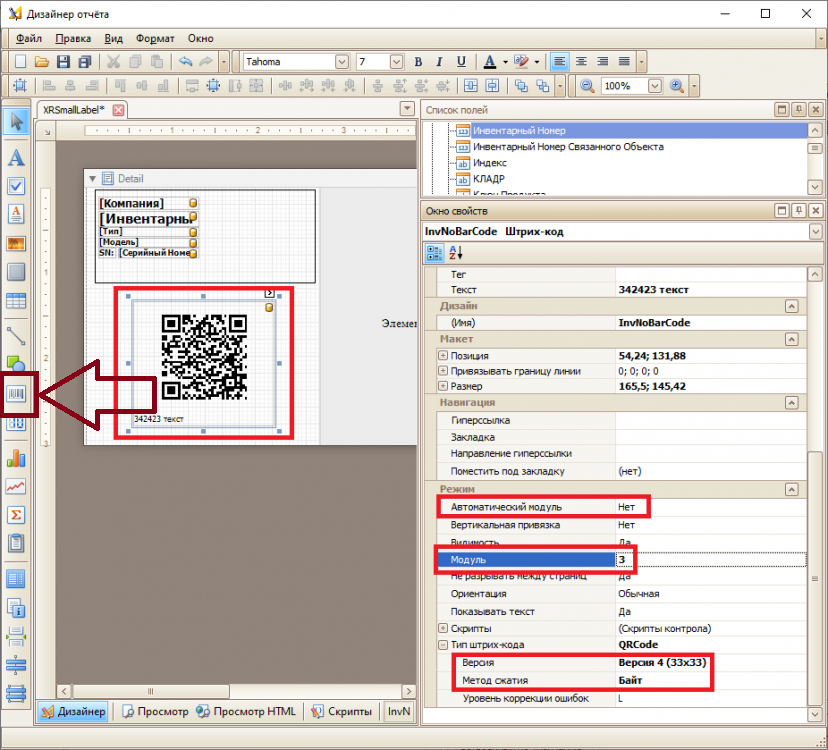Collapse the Detail band triangle
Image resolution: width=828 pixels, height=750 pixels.
pyautogui.click(x=92, y=179)
